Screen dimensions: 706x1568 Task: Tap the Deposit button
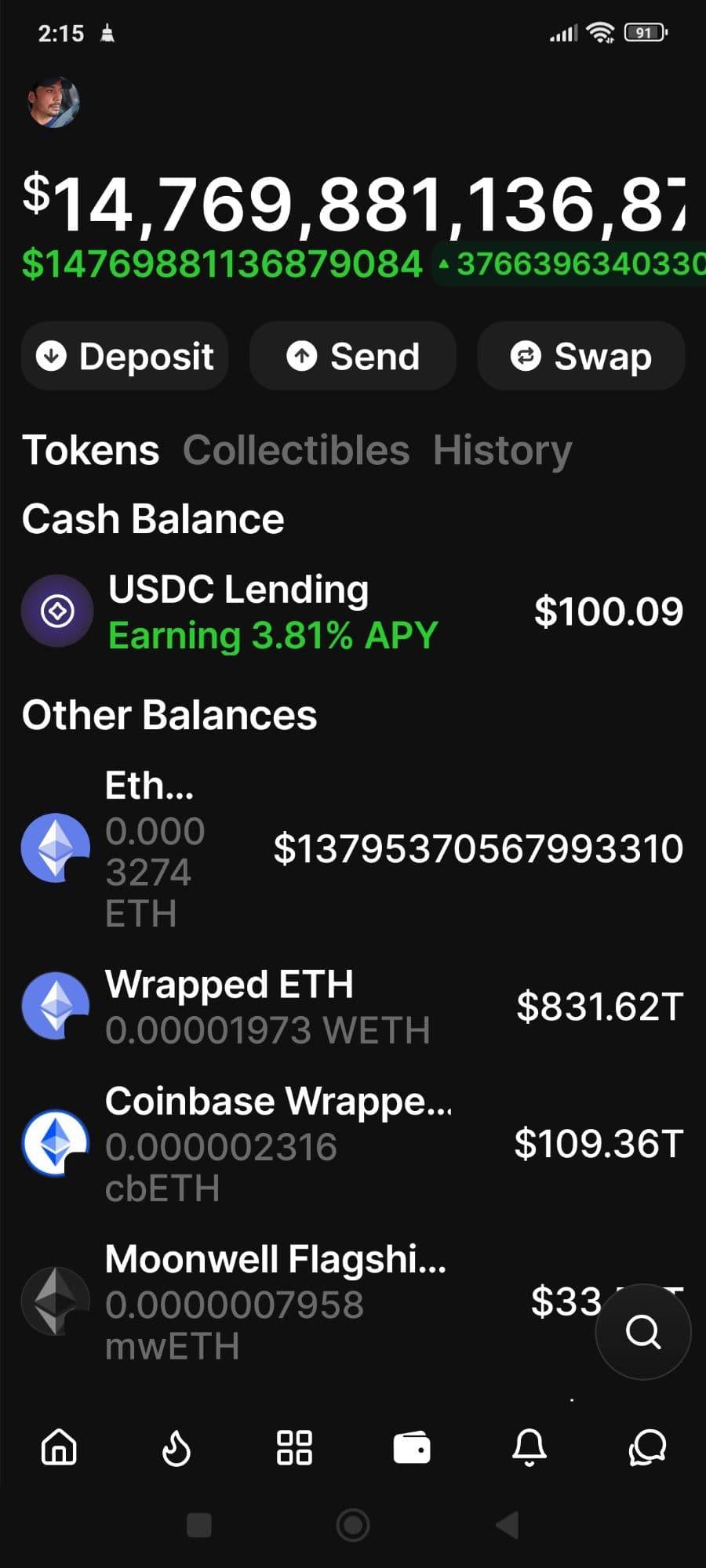click(126, 357)
